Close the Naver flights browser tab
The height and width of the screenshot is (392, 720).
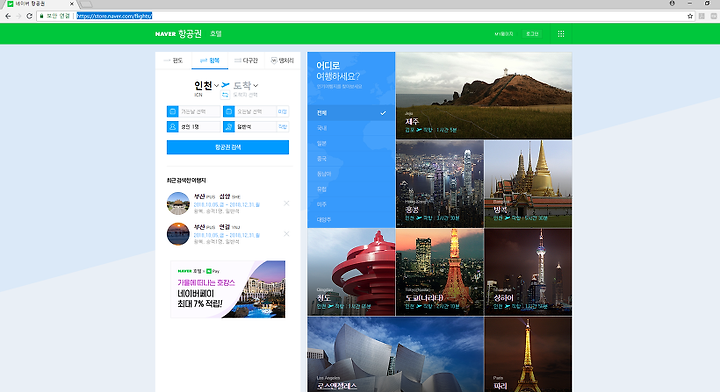[x=72, y=4]
